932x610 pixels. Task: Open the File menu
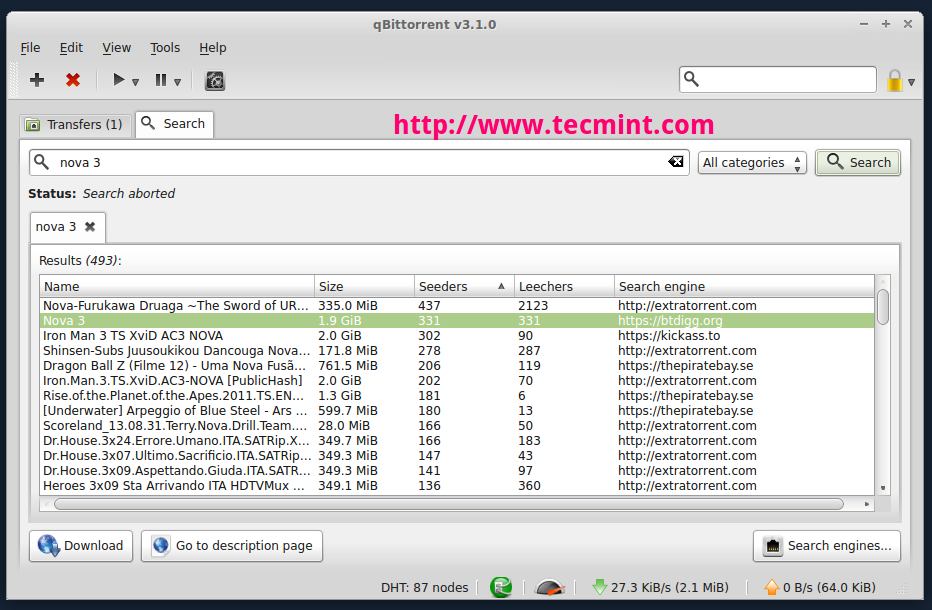pos(30,48)
